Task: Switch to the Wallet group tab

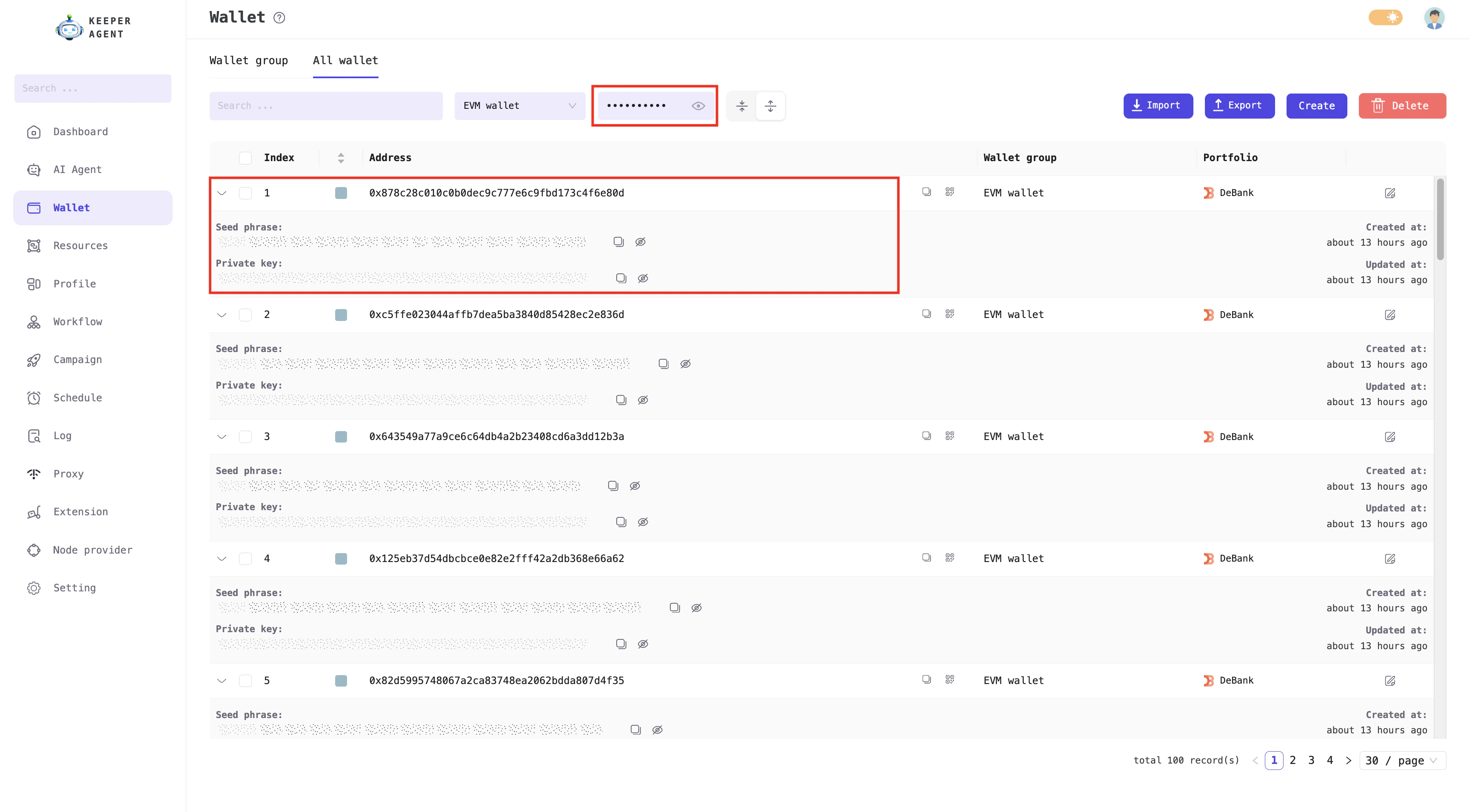Action: tap(249, 60)
